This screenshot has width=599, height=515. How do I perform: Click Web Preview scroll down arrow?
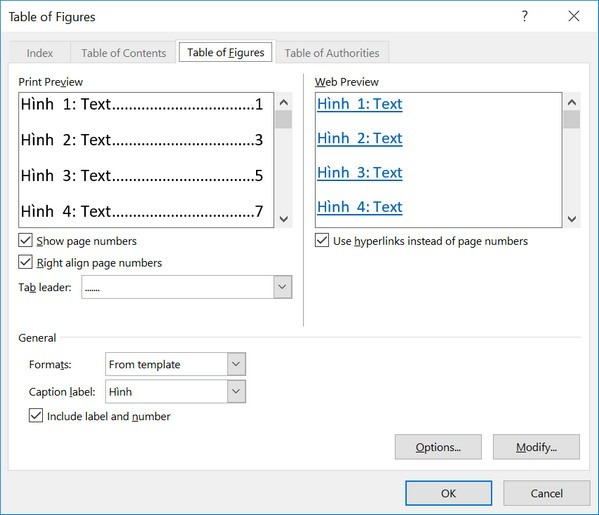[x=571, y=219]
